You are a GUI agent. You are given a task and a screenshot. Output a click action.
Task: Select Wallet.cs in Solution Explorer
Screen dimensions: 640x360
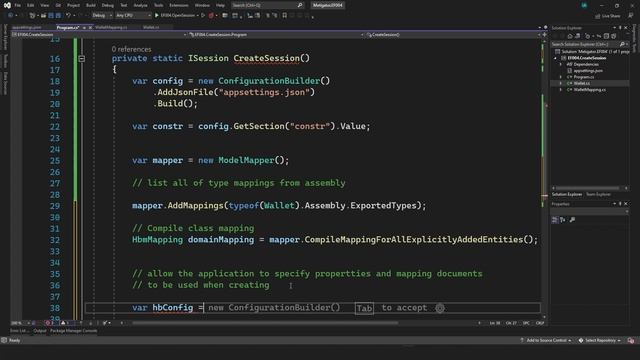click(x=582, y=83)
